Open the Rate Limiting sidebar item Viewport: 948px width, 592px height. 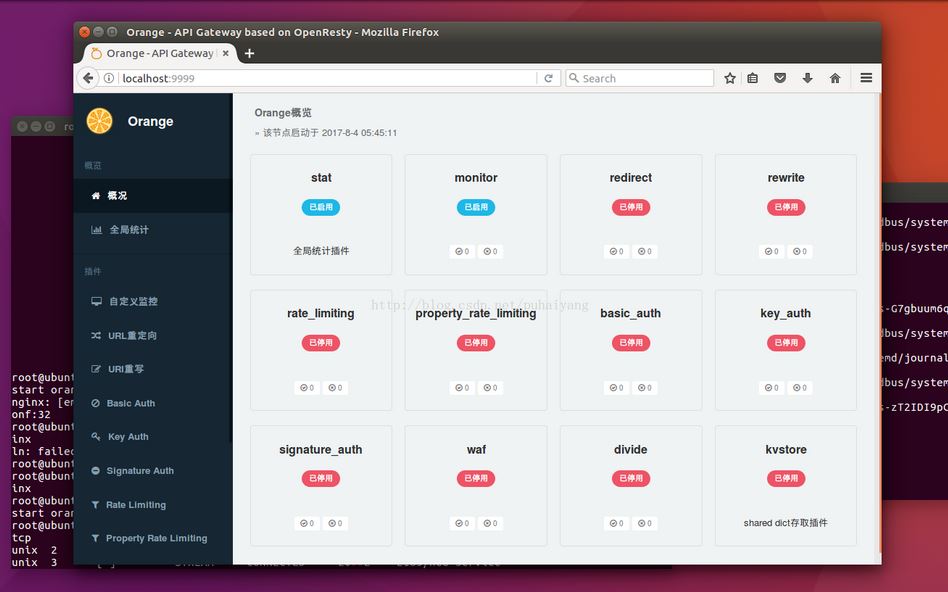[152, 504]
